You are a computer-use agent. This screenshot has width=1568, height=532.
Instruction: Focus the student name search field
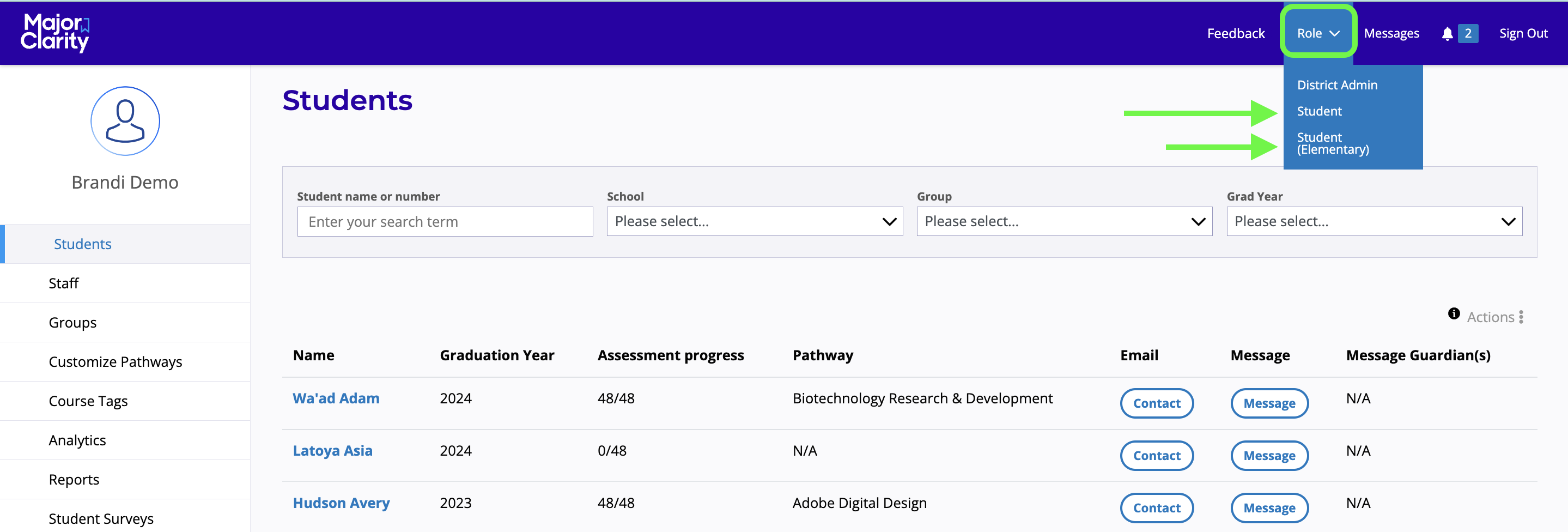pos(445,221)
